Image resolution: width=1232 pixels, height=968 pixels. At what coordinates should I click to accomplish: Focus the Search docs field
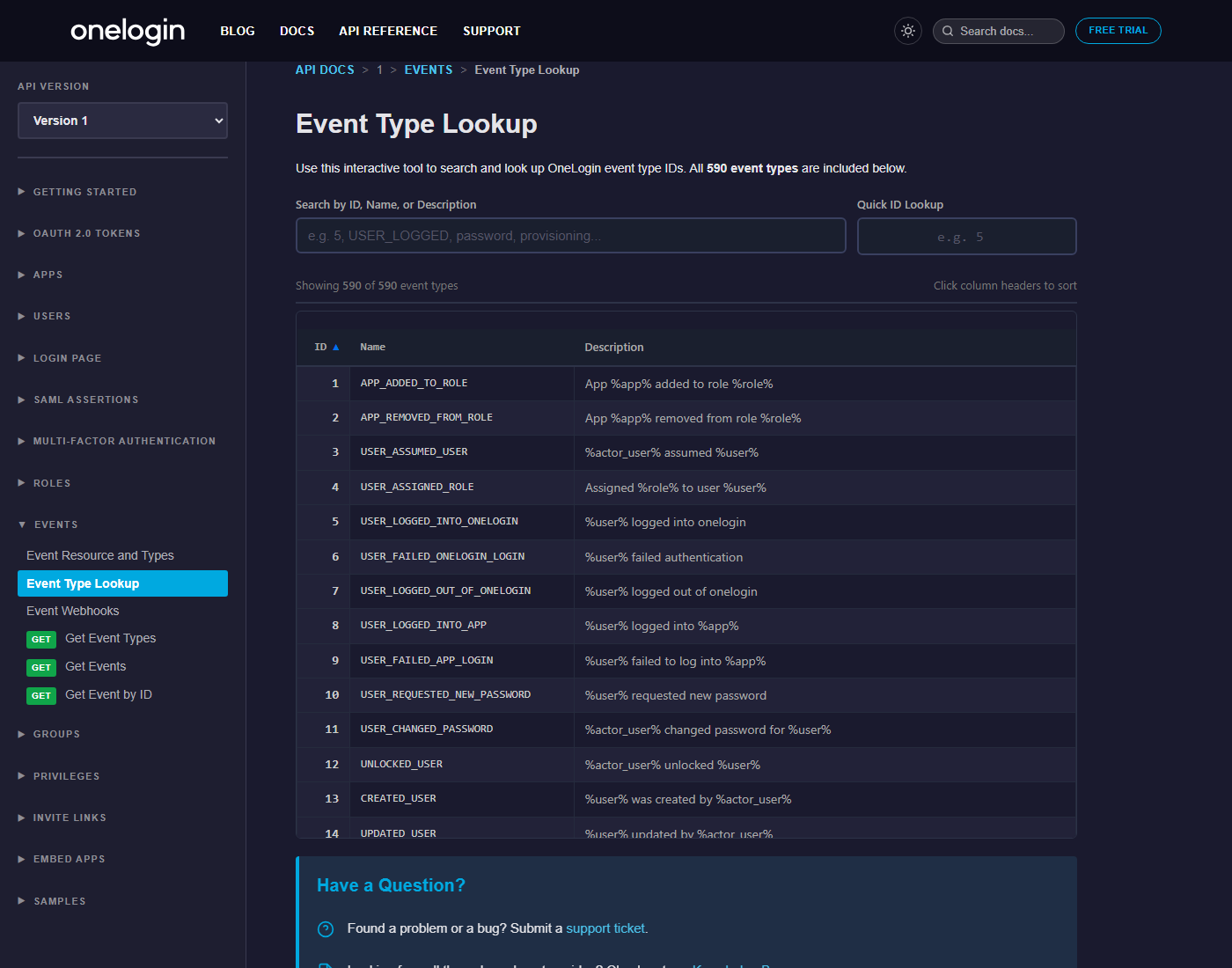click(999, 31)
